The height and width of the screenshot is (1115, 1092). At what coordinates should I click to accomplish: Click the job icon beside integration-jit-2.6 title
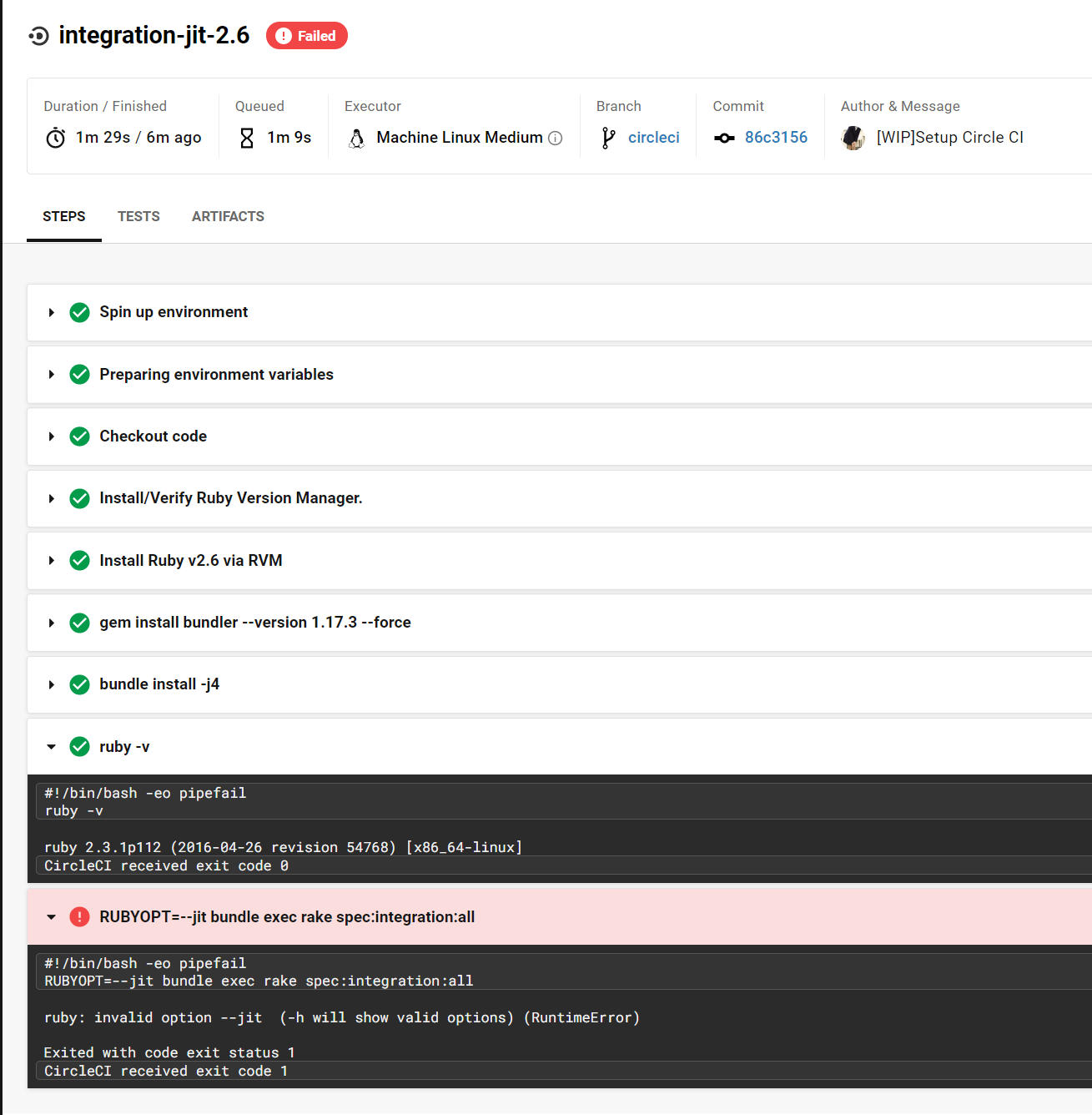click(38, 36)
